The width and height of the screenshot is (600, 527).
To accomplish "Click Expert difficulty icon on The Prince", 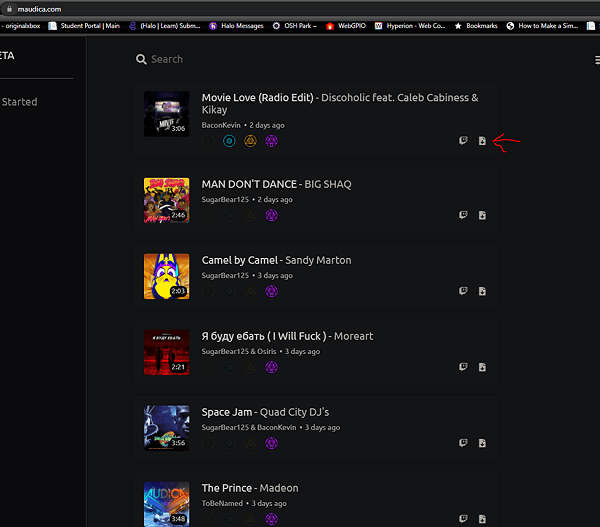I will point(271,519).
